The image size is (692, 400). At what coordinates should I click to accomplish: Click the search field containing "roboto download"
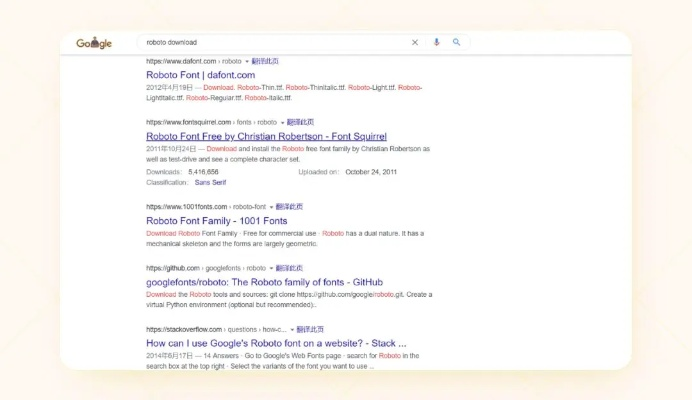[x=270, y=43]
